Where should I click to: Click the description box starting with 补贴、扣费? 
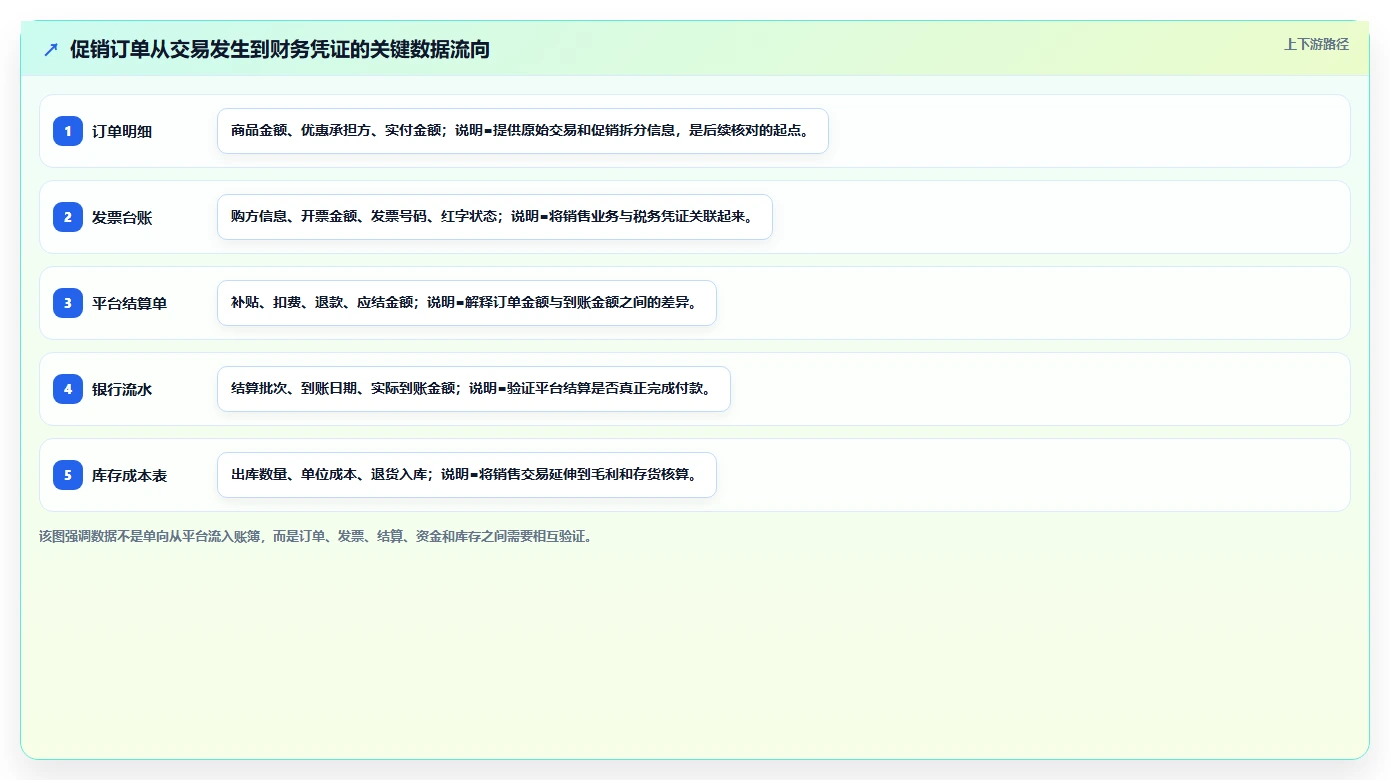click(x=467, y=303)
